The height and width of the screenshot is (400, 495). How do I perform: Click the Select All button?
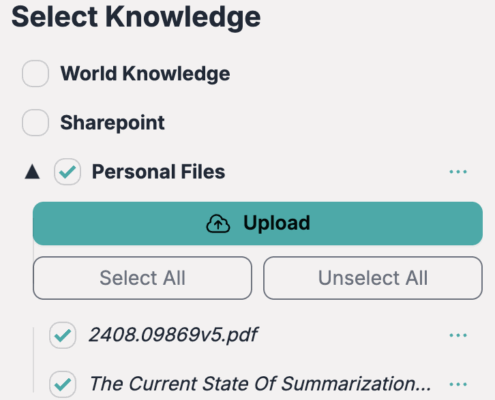[x=142, y=278]
